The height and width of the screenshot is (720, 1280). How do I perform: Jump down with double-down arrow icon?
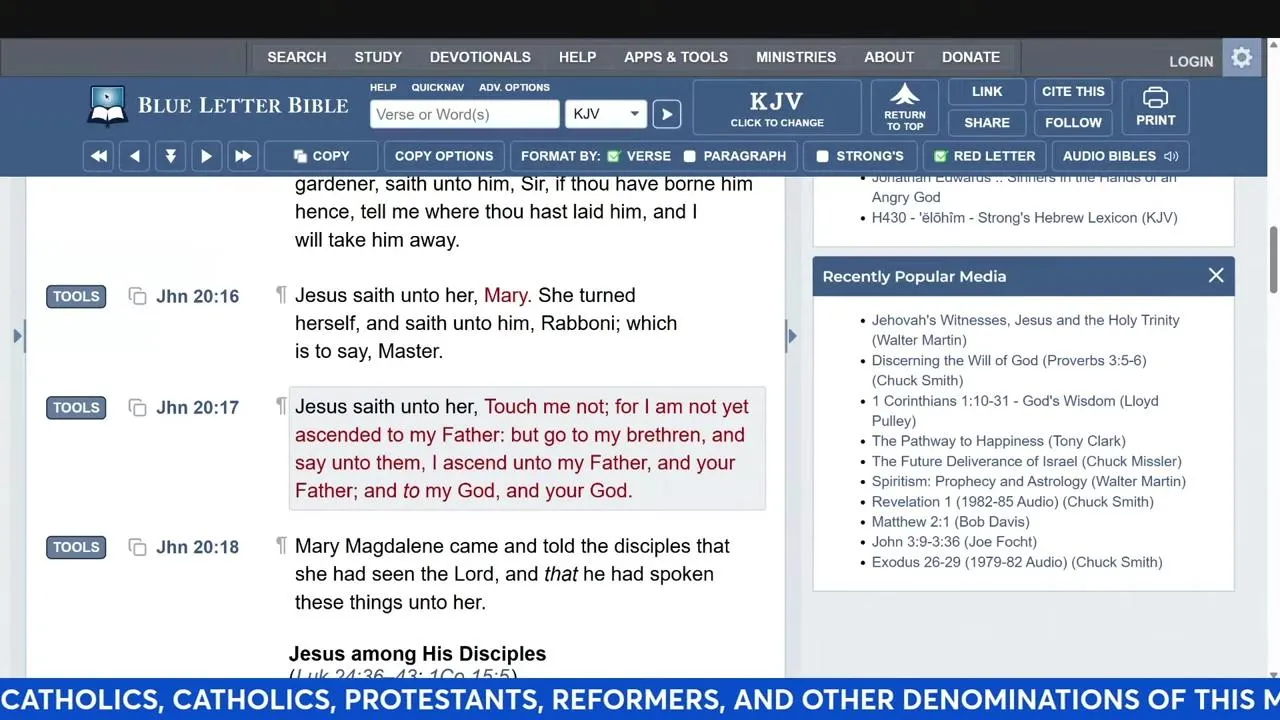click(x=171, y=156)
